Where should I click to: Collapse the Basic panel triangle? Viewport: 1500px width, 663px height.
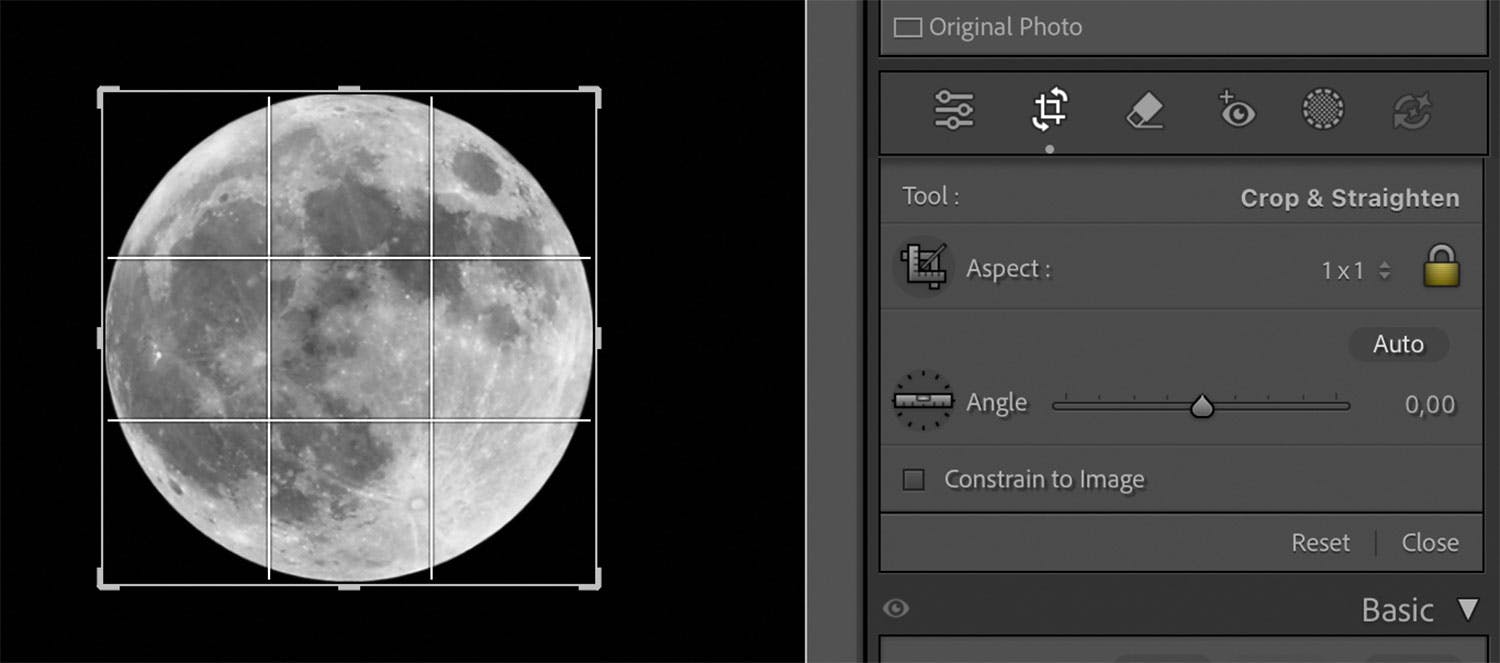[1467, 609]
